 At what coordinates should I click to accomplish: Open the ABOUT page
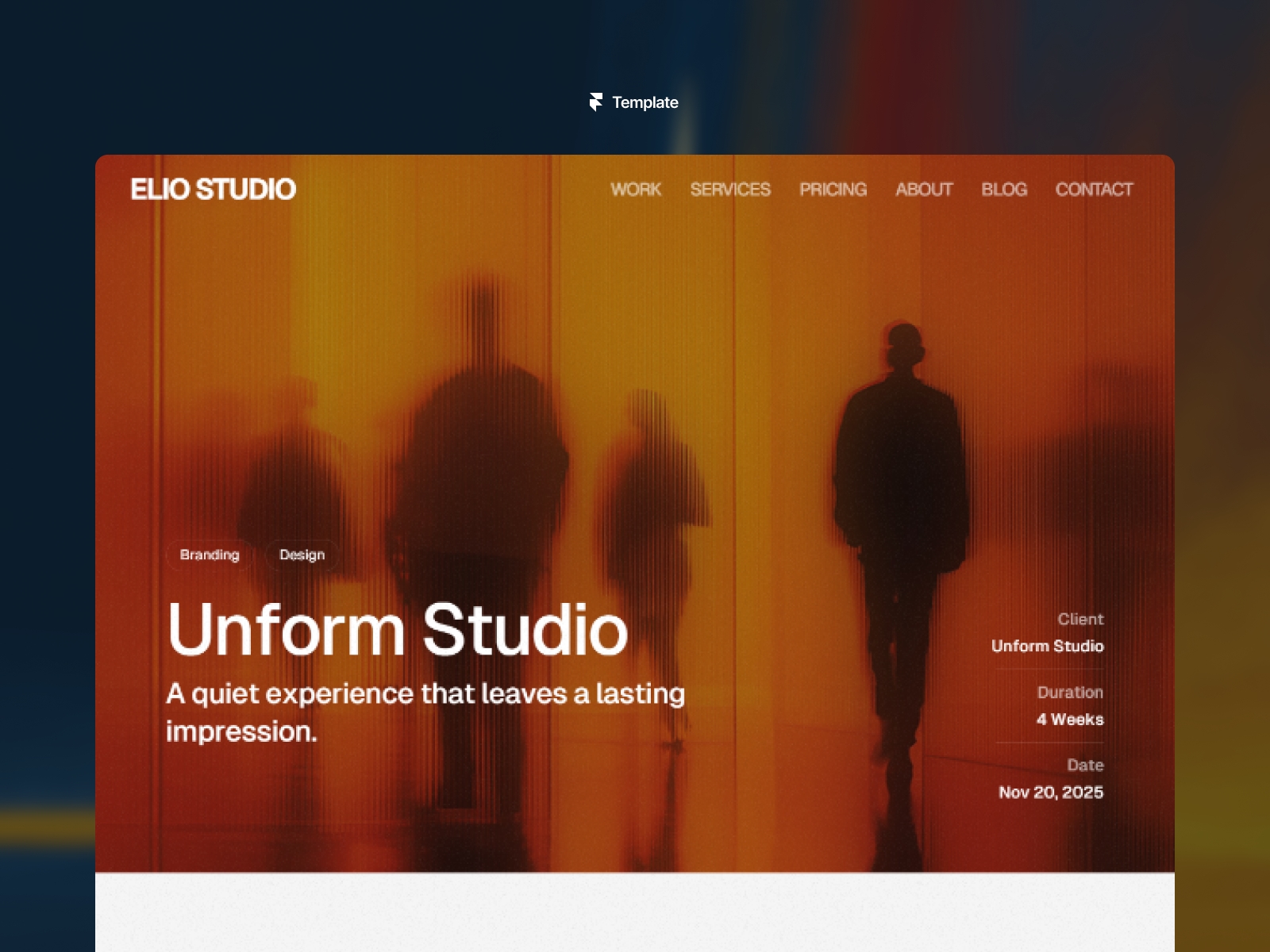point(925,190)
